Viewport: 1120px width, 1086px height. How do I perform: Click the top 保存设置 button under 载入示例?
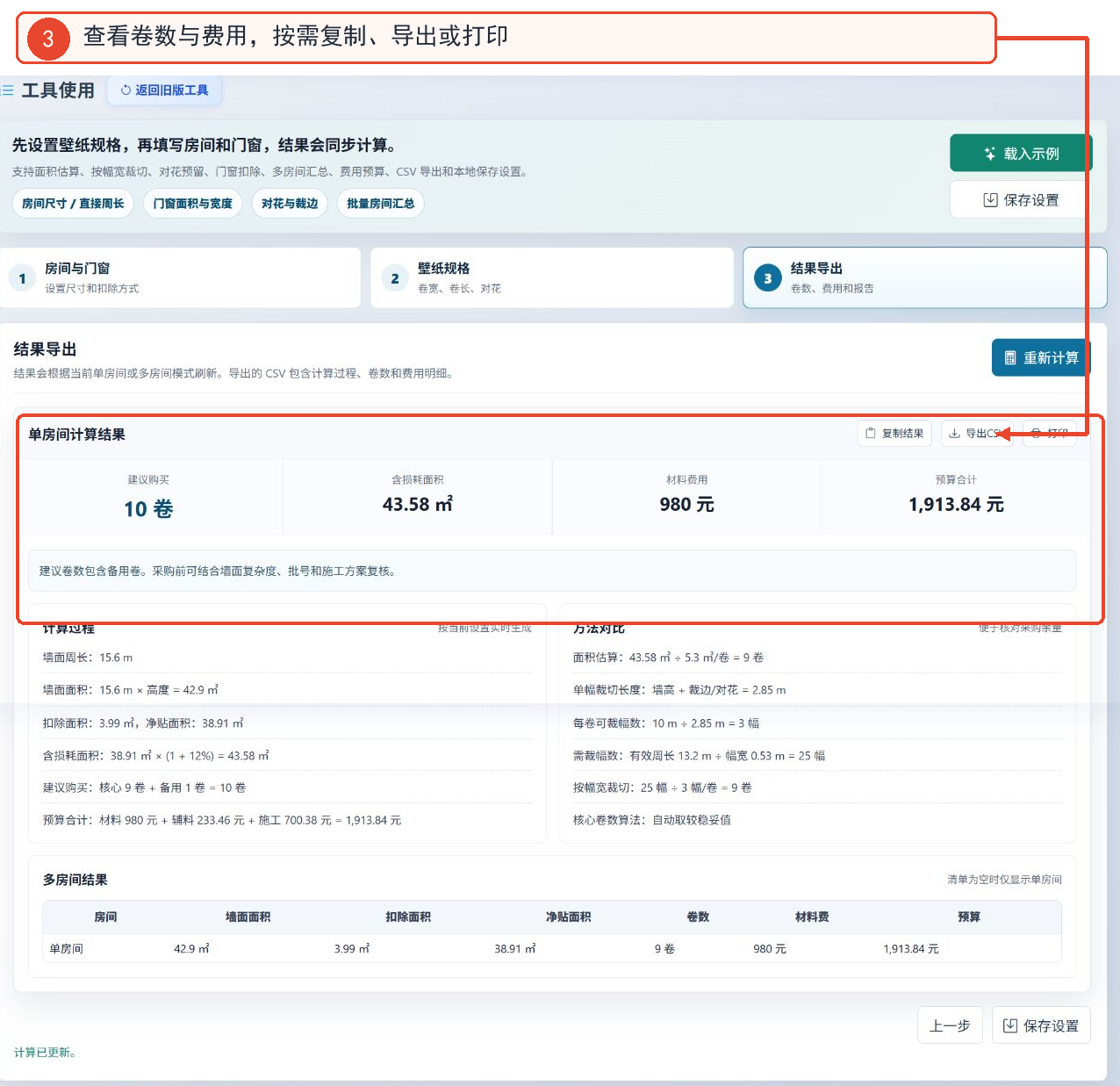tap(1021, 200)
